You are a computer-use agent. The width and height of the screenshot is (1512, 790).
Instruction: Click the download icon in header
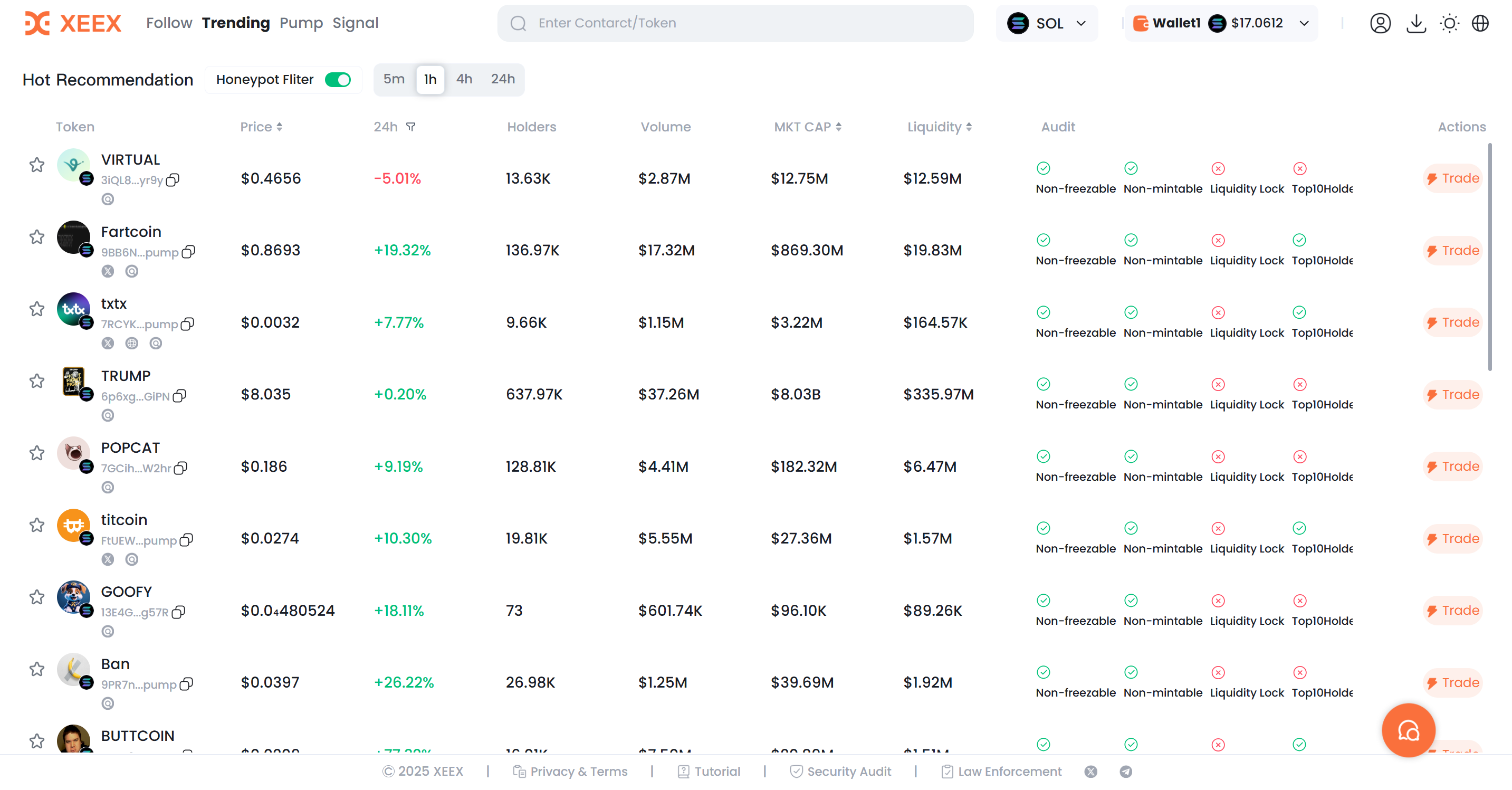[x=1416, y=23]
